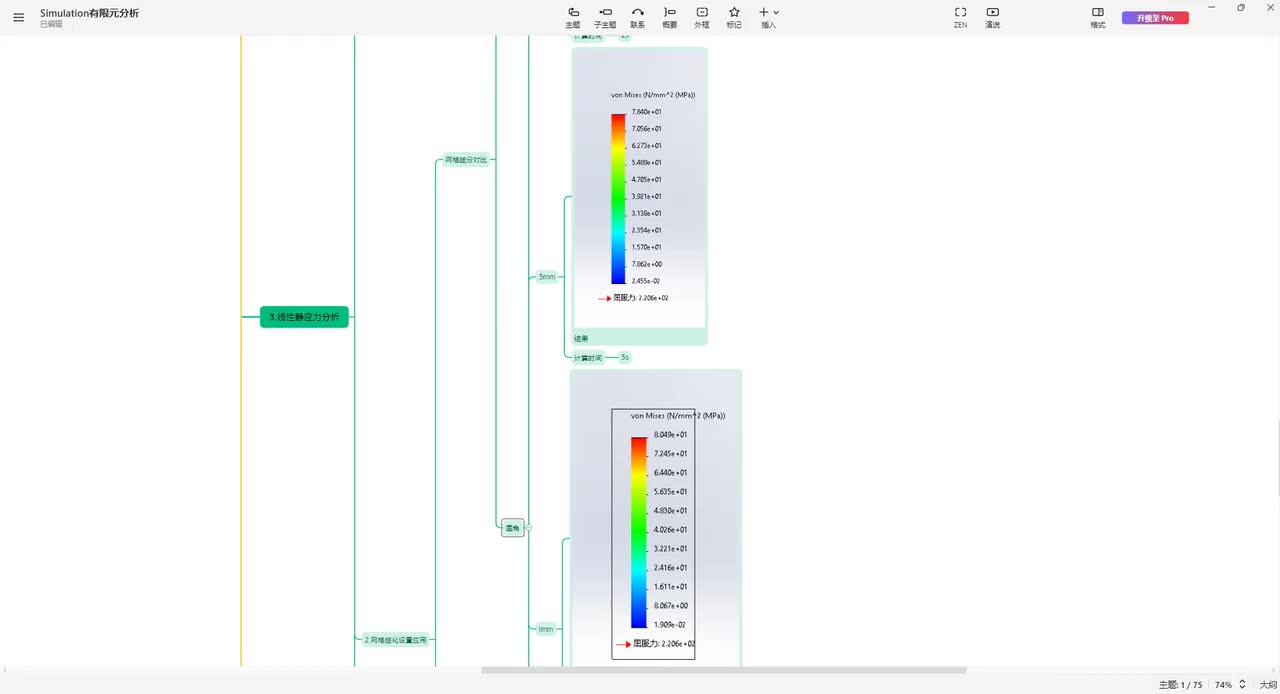Screen dimensions: 1280x694
Task: Add a boundary (外框) around topic
Action: pyautogui.click(x=702, y=17)
